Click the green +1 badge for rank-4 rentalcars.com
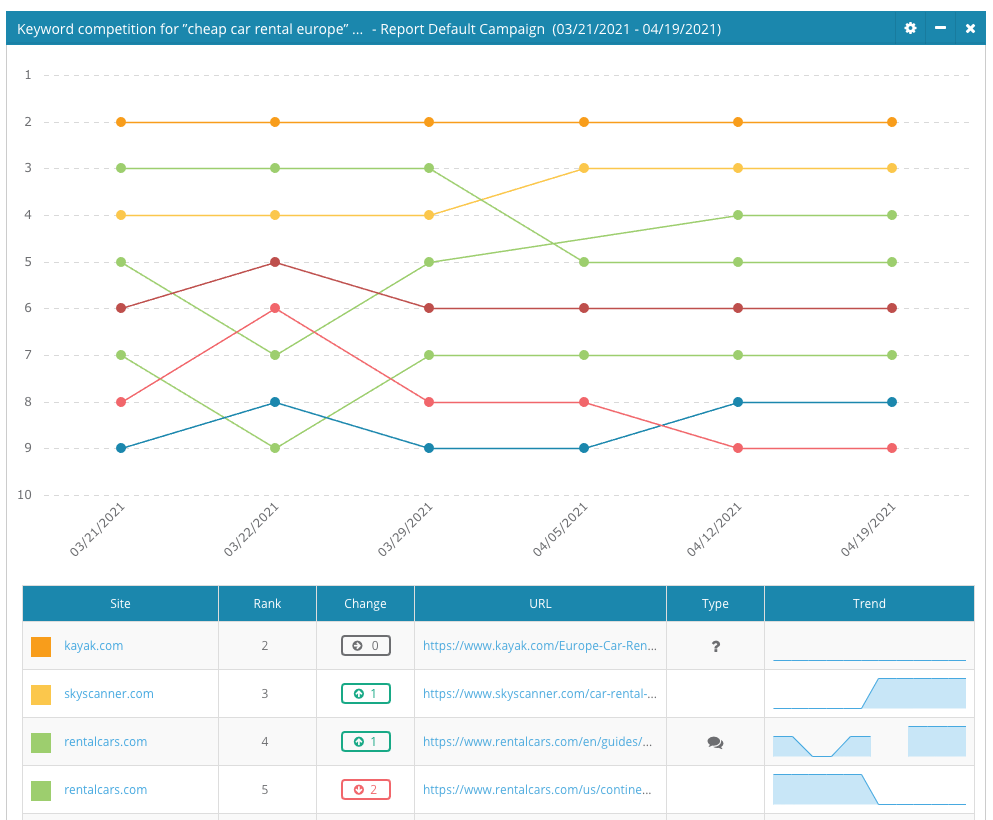Viewport: 993px width, 820px height. [x=365, y=741]
